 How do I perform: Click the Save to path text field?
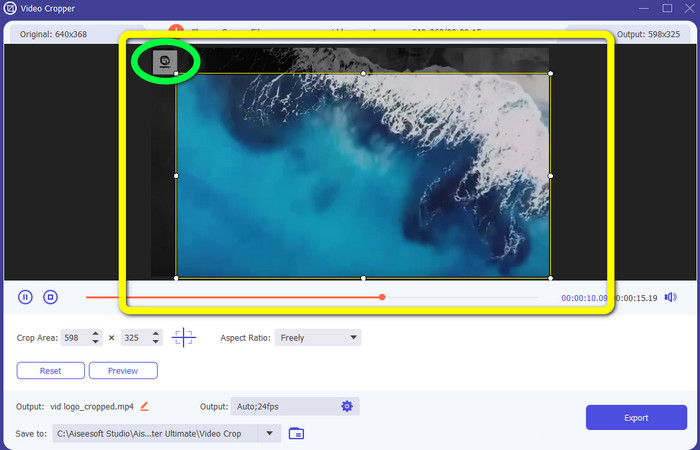(x=155, y=433)
